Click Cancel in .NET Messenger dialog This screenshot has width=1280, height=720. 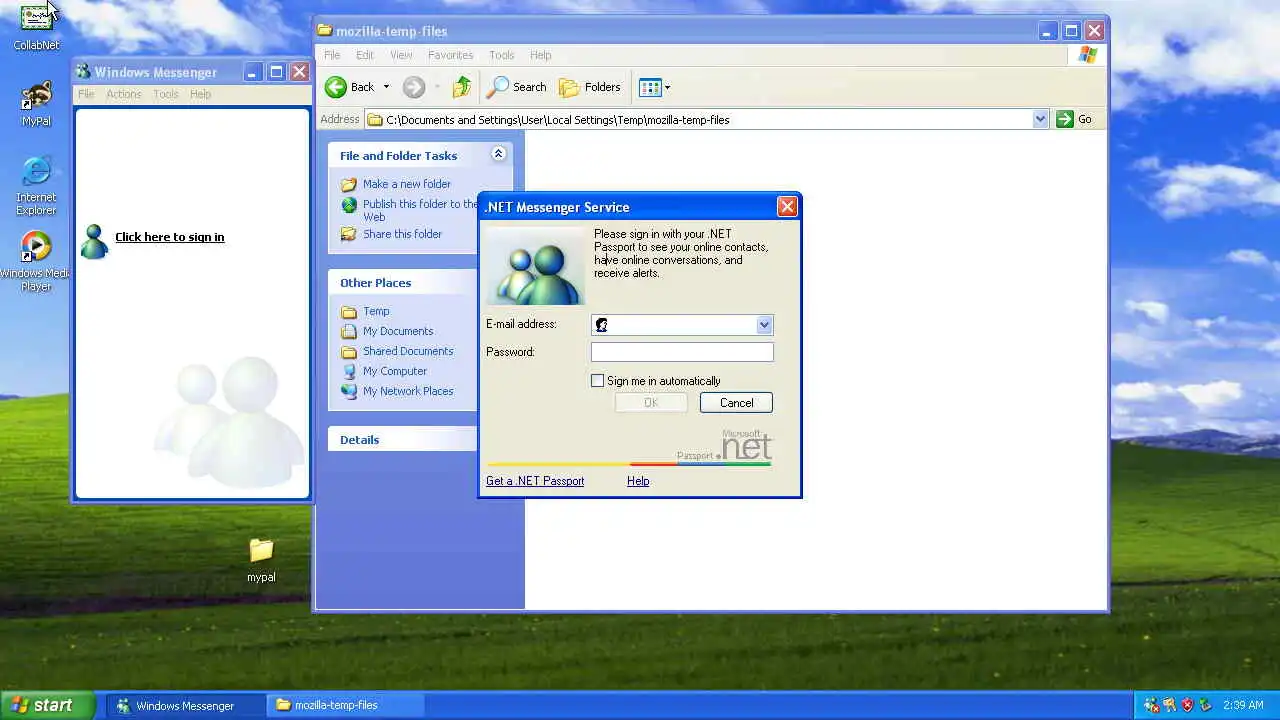click(736, 403)
